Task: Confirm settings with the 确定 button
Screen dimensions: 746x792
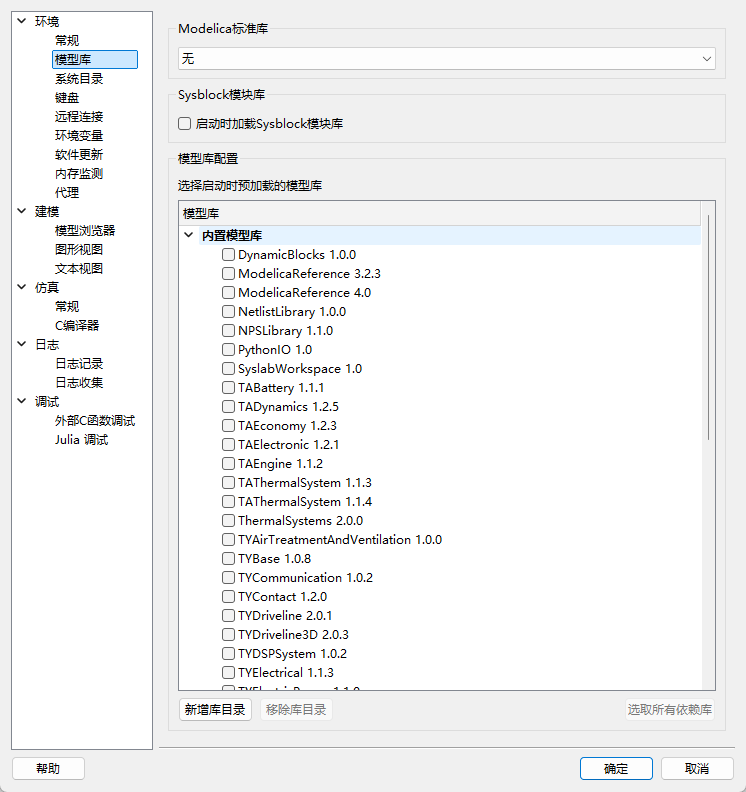Action: point(616,769)
